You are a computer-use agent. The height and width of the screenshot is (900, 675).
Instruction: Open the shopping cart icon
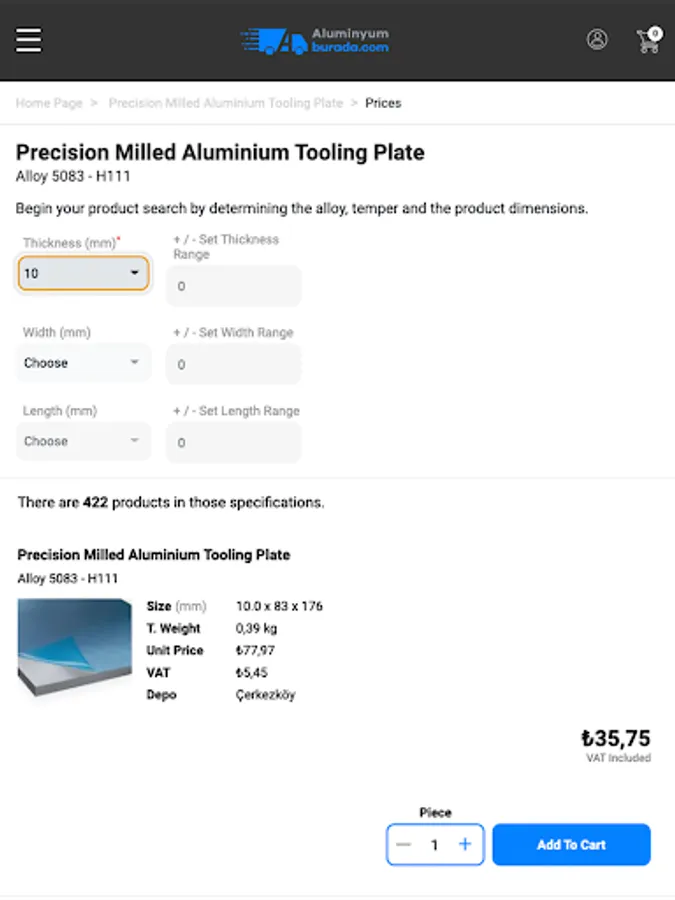[648, 41]
